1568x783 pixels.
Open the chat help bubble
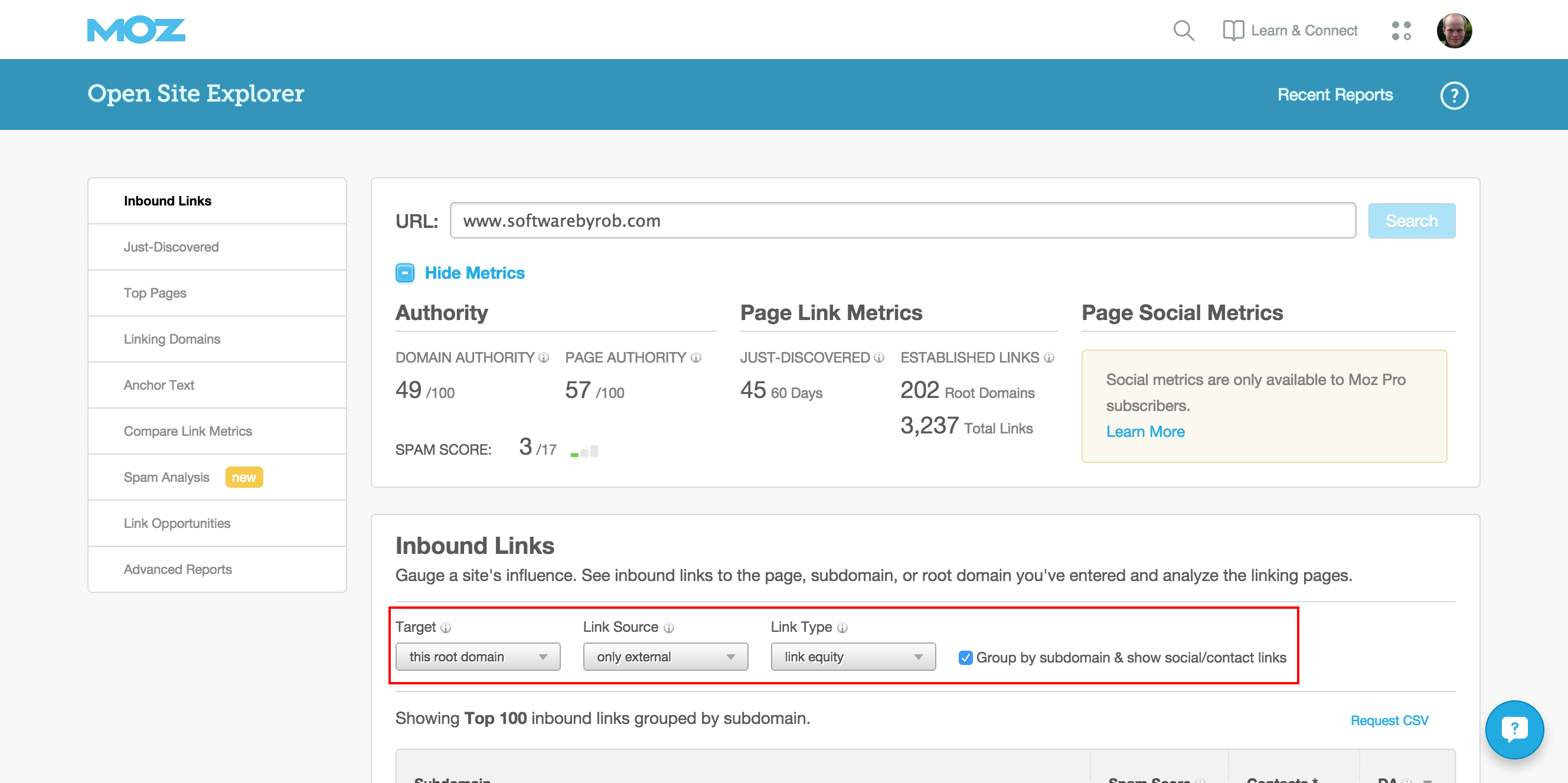click(1513, 729)
